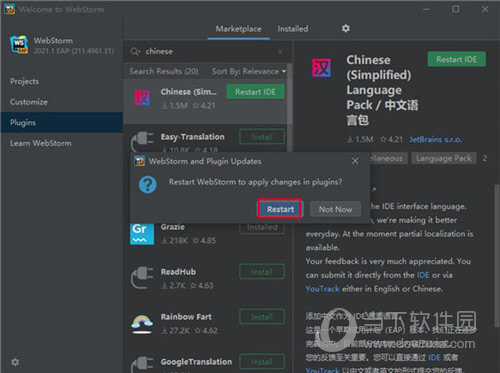Open the IDE link in the Chinese description
This screenshot has height=373, width=500.
coord(434,358)
